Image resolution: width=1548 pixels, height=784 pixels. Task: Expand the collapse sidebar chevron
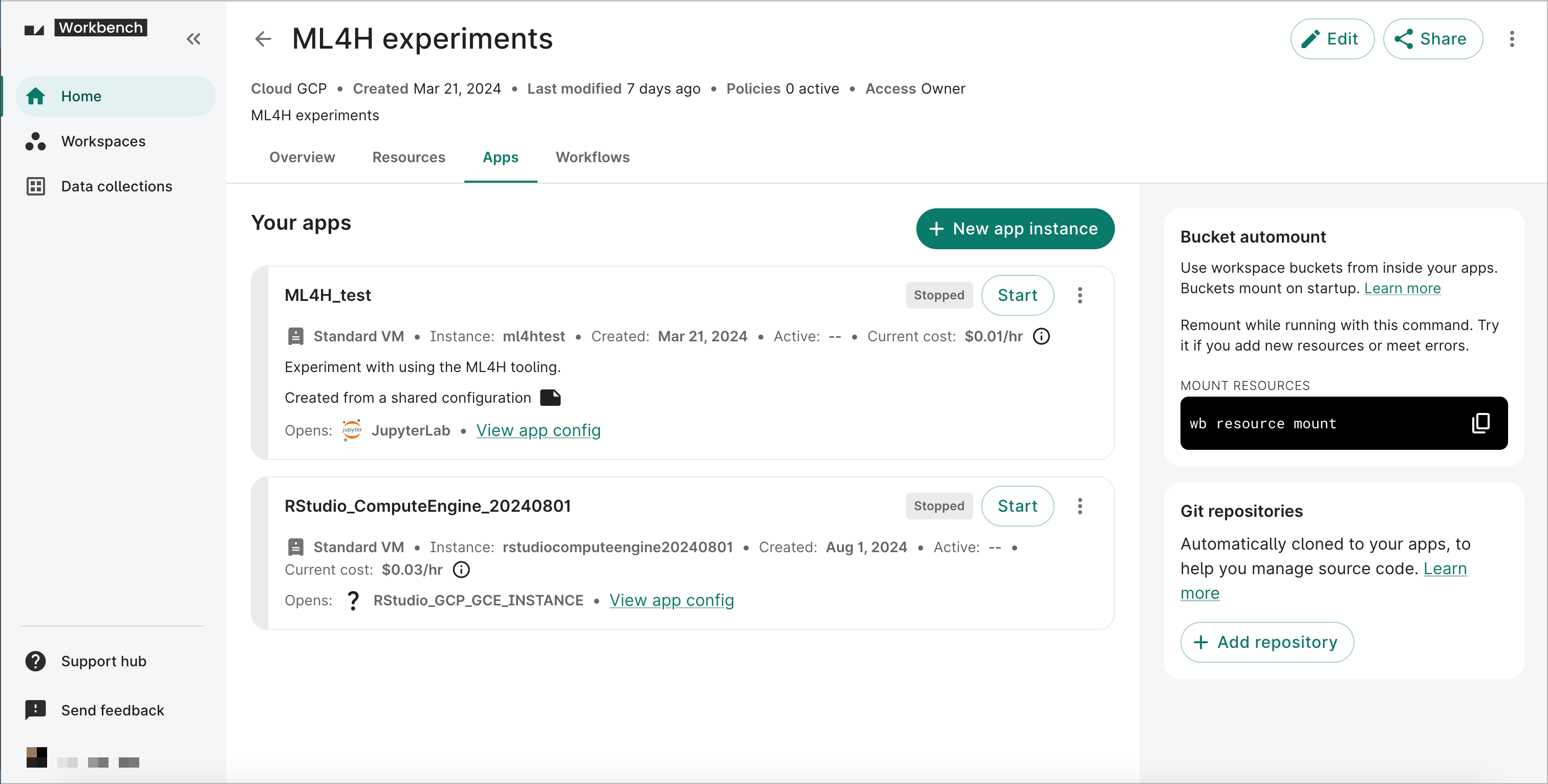pos(193,39)
